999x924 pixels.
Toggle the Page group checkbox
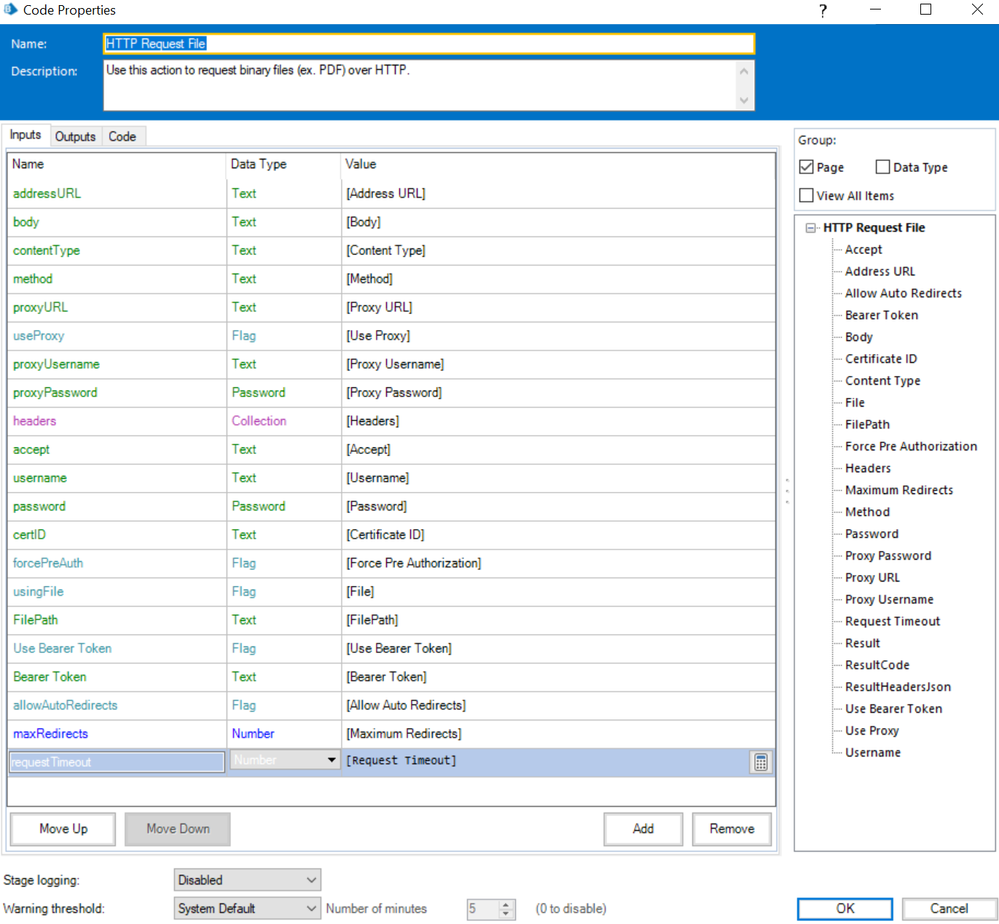[807, 167]
